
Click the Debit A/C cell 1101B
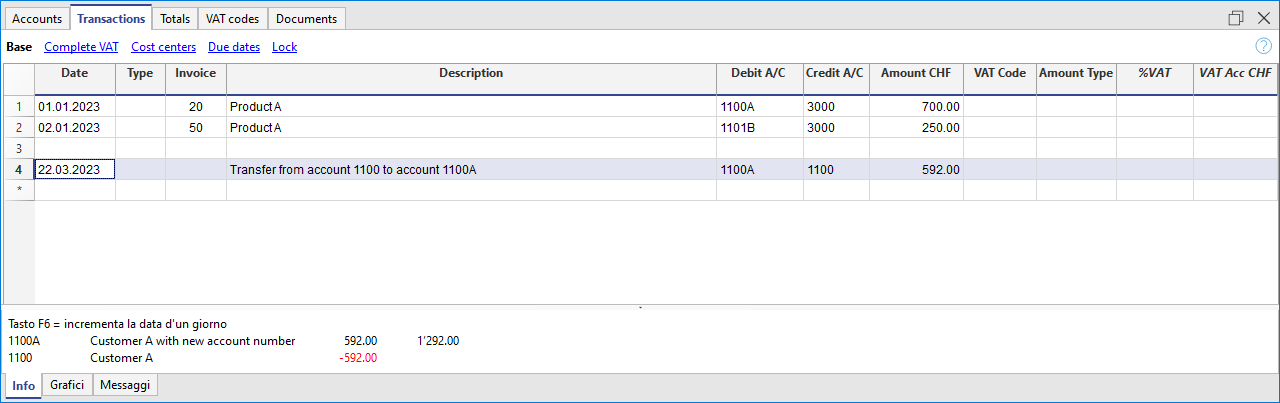pos(759,128)
